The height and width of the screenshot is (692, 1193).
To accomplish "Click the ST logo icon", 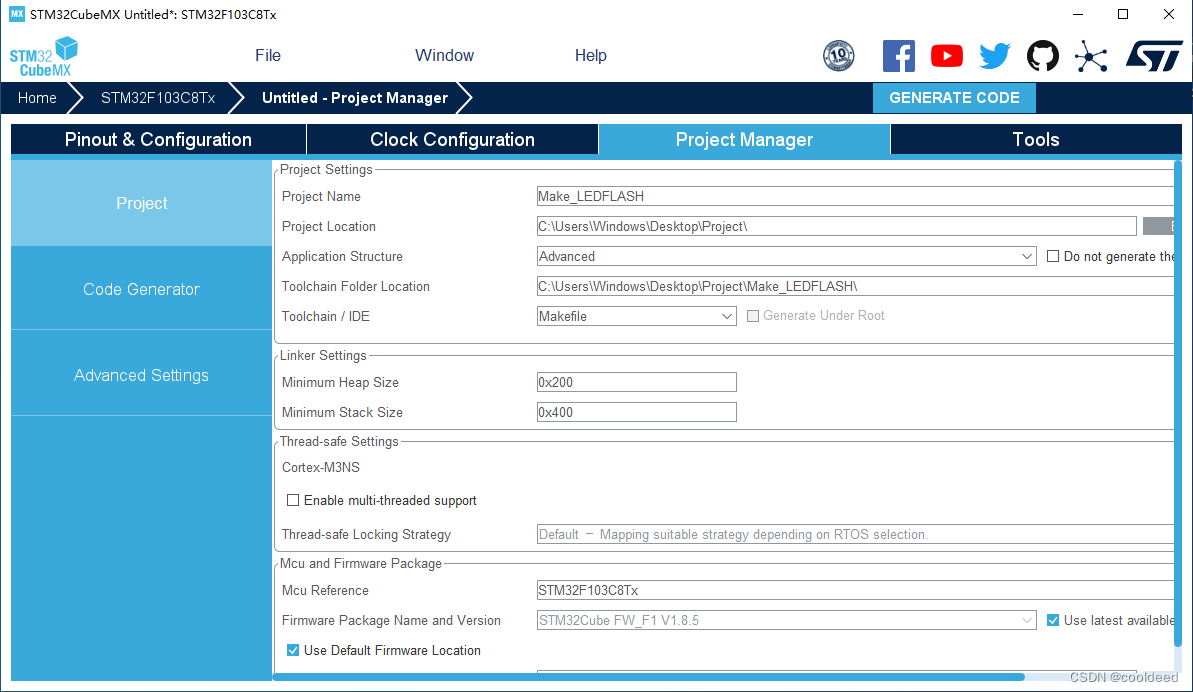I will click(x=1154, y=56).
